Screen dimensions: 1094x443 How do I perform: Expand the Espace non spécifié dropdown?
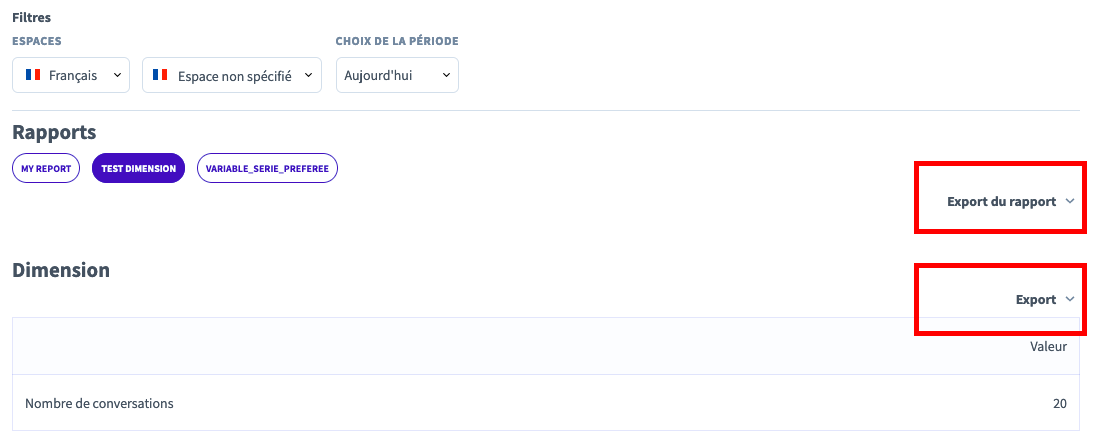(233, 75)
